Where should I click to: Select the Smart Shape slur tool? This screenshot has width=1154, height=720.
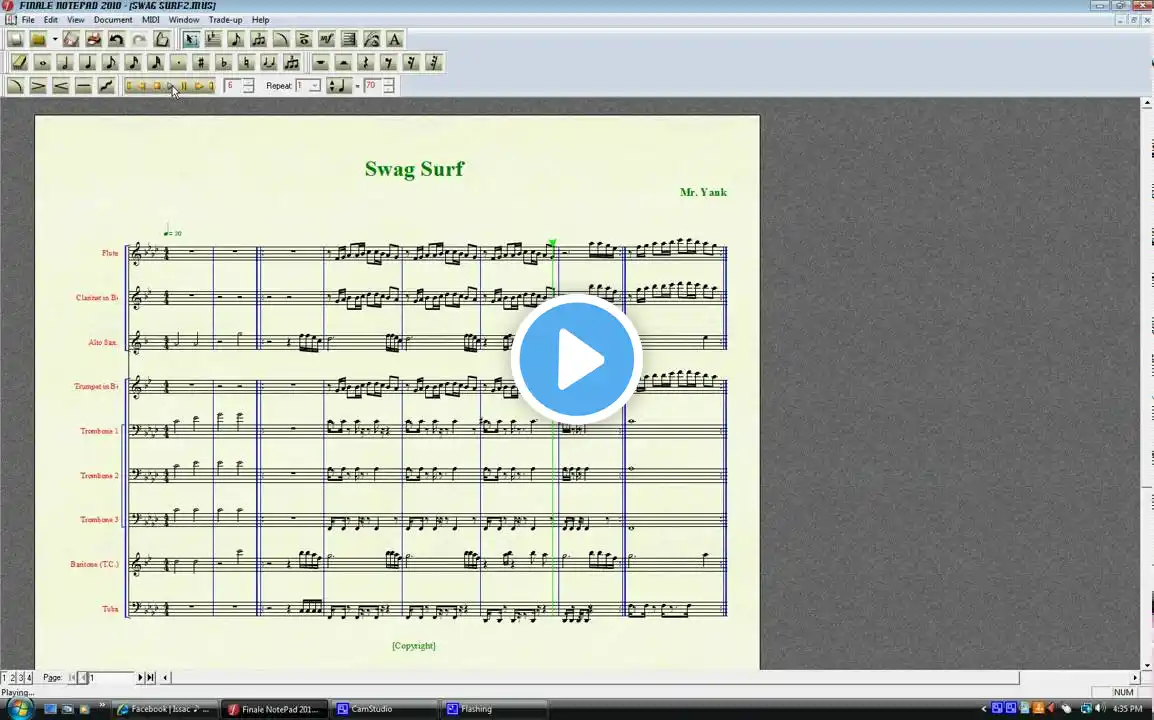click(x=281, y=39)
